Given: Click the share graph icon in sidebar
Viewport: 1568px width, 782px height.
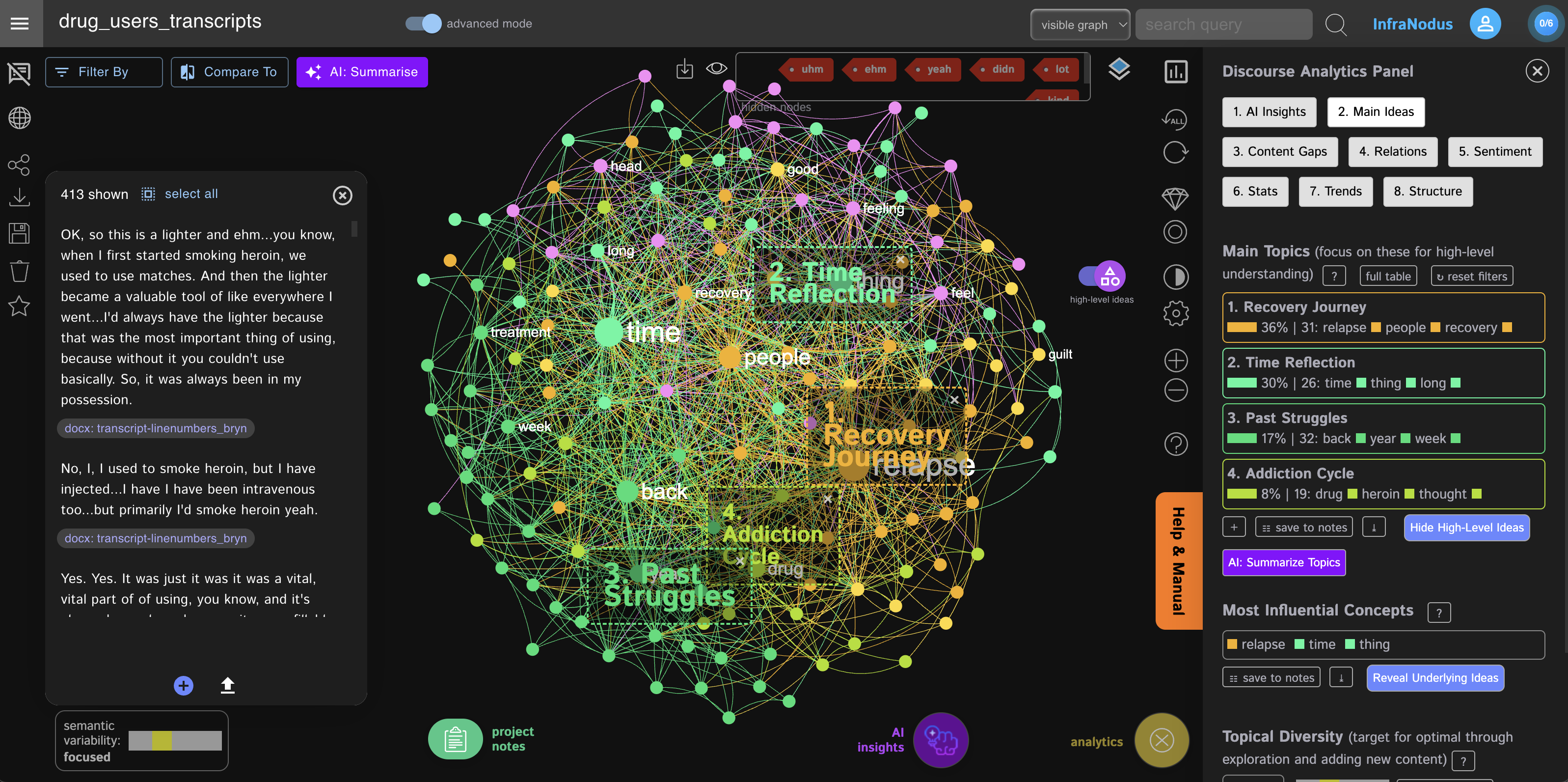Looking at the screenshot, I should (20, 165).
